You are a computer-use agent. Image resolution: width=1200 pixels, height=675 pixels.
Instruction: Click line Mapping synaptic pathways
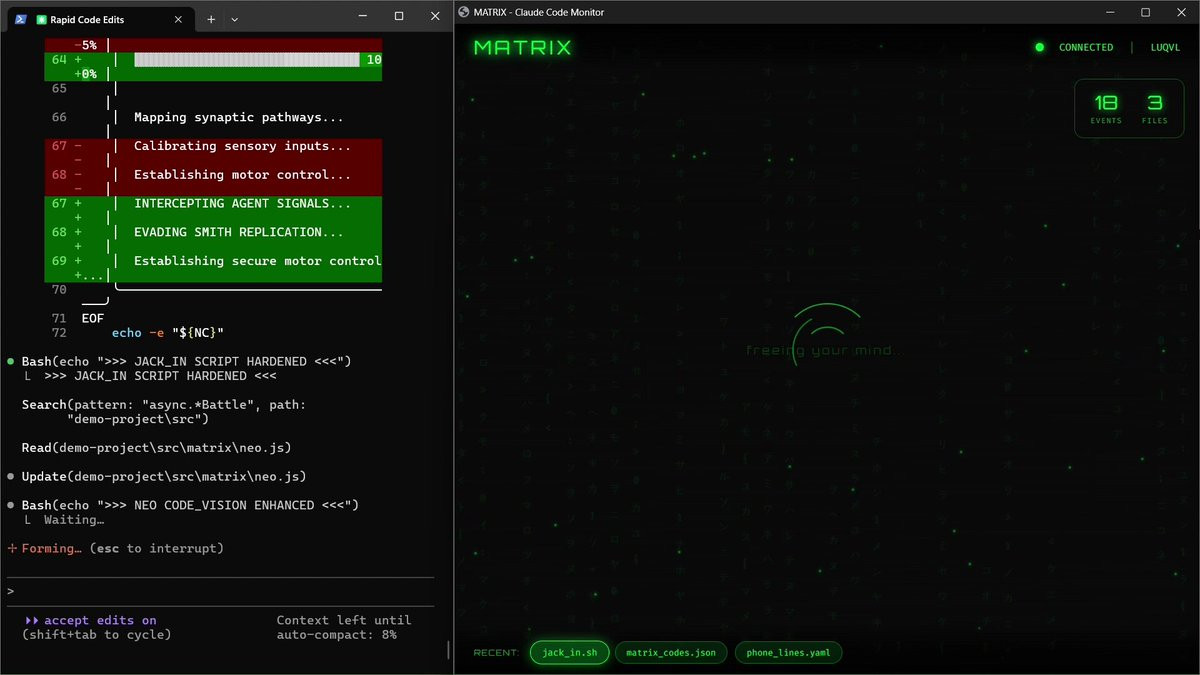[238, 117]
